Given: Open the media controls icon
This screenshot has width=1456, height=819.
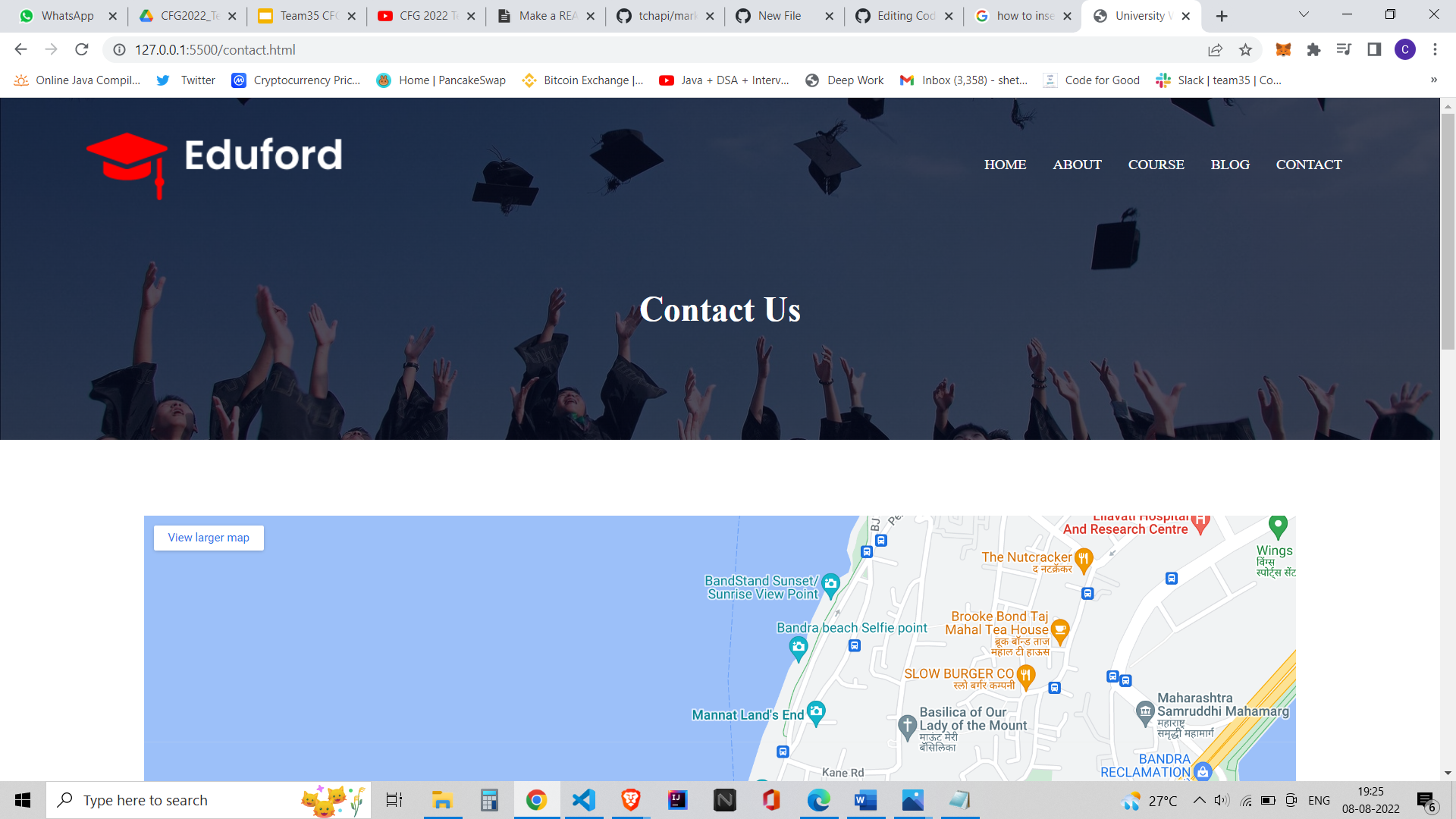Looking at the screenshot, I should tap(1344, 49).
